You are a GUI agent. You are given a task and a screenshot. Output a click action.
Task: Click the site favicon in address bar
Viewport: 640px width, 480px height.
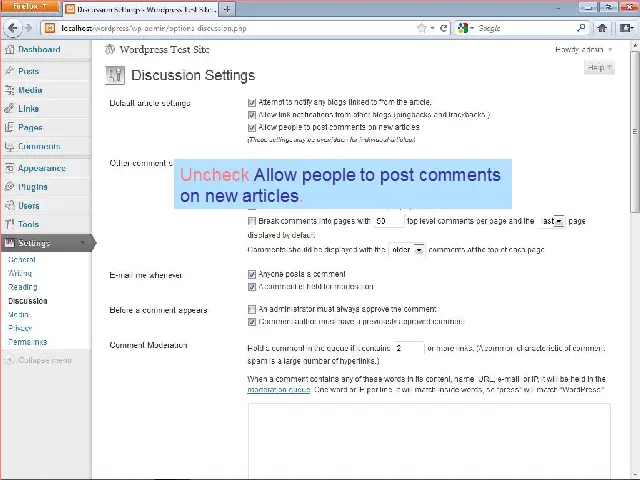coord(50,28)
